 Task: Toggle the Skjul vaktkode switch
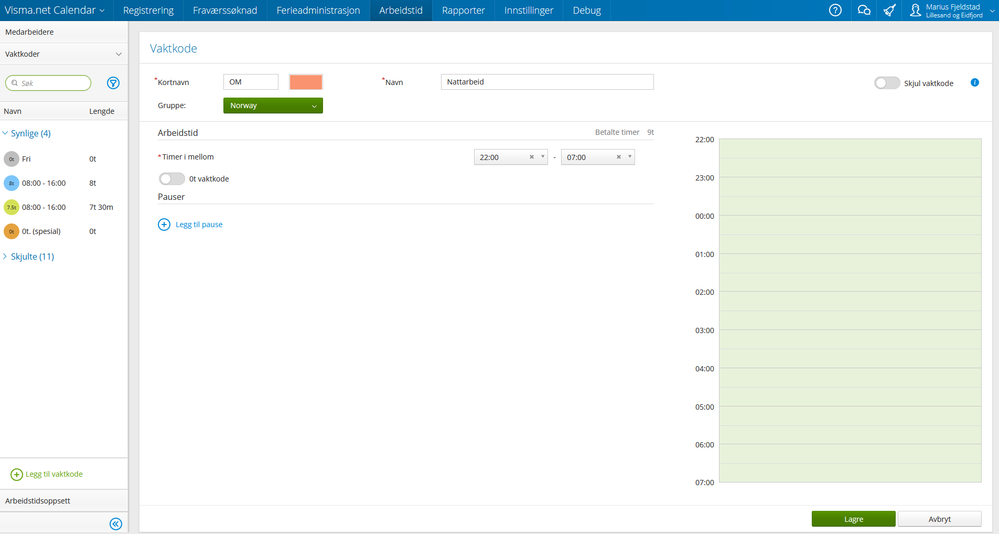tap(887, 83)
